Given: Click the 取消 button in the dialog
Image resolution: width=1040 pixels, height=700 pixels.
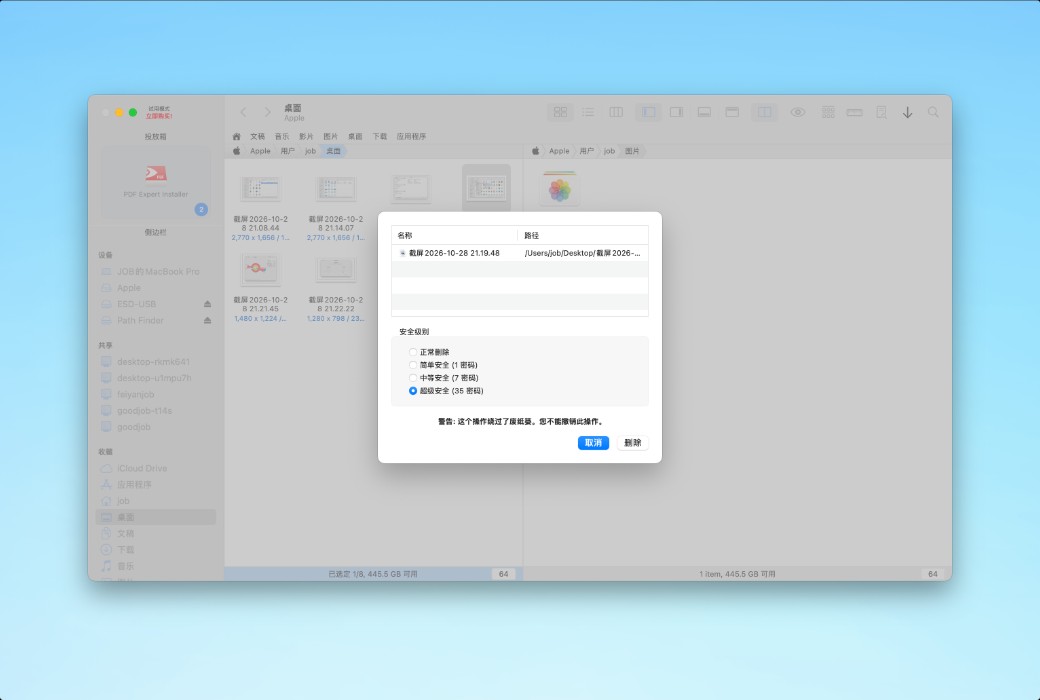Looking at the screenshot, I should (593, 443).
